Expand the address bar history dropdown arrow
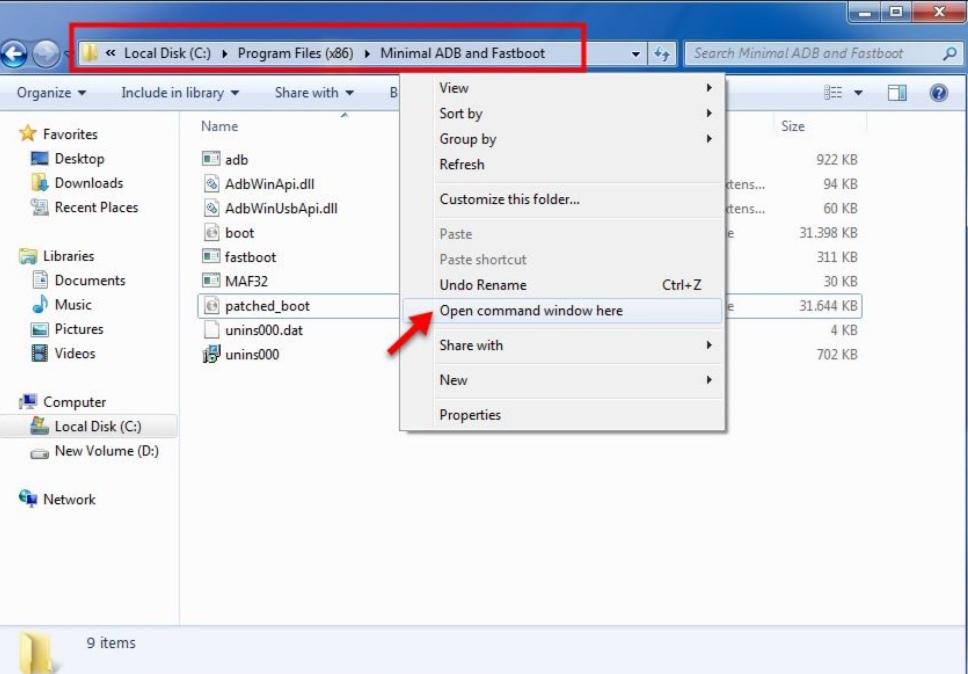The height and width of the screenshot is (674, 968). point(635,54)
